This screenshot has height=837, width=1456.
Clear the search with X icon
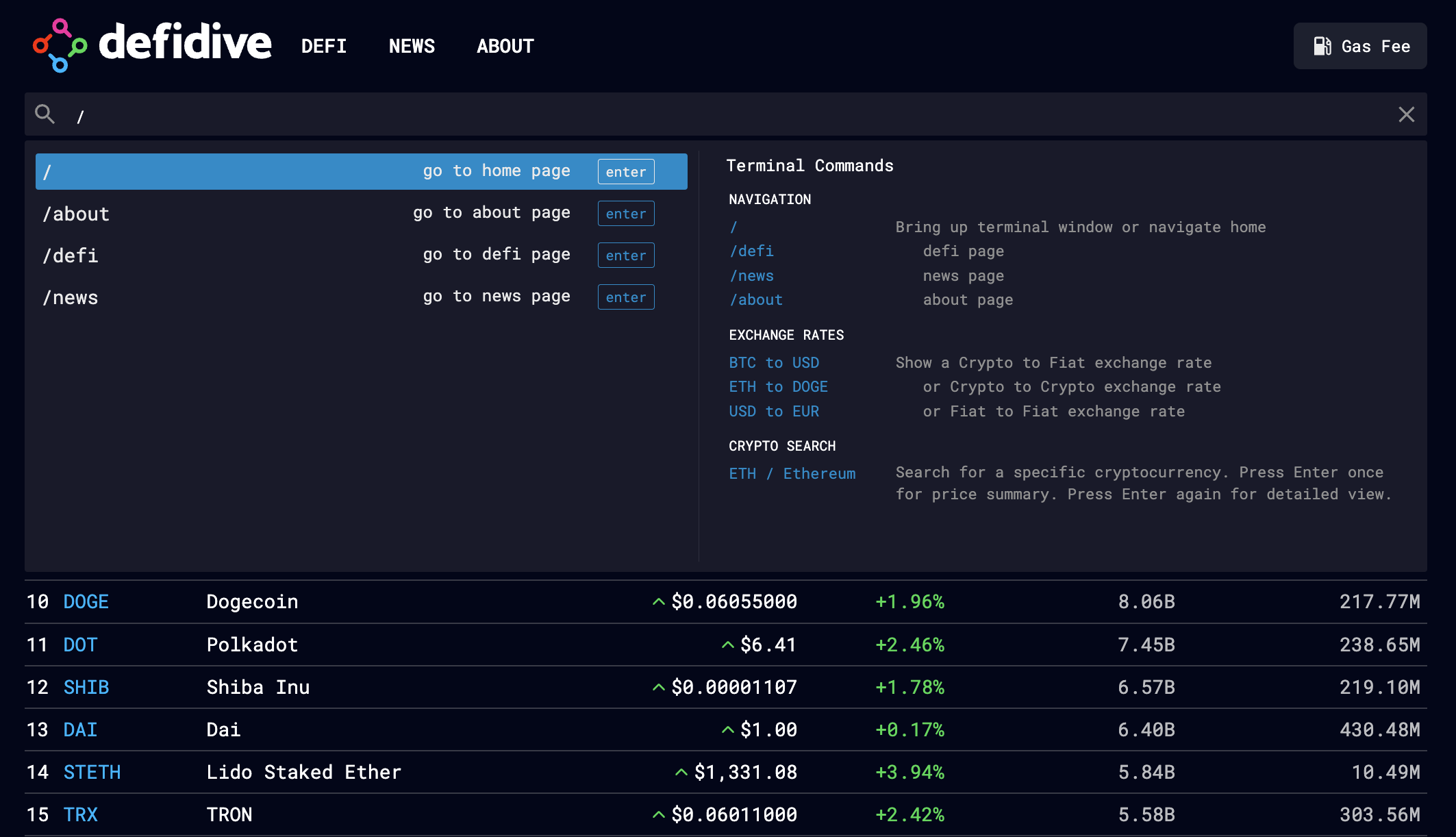1407,114
